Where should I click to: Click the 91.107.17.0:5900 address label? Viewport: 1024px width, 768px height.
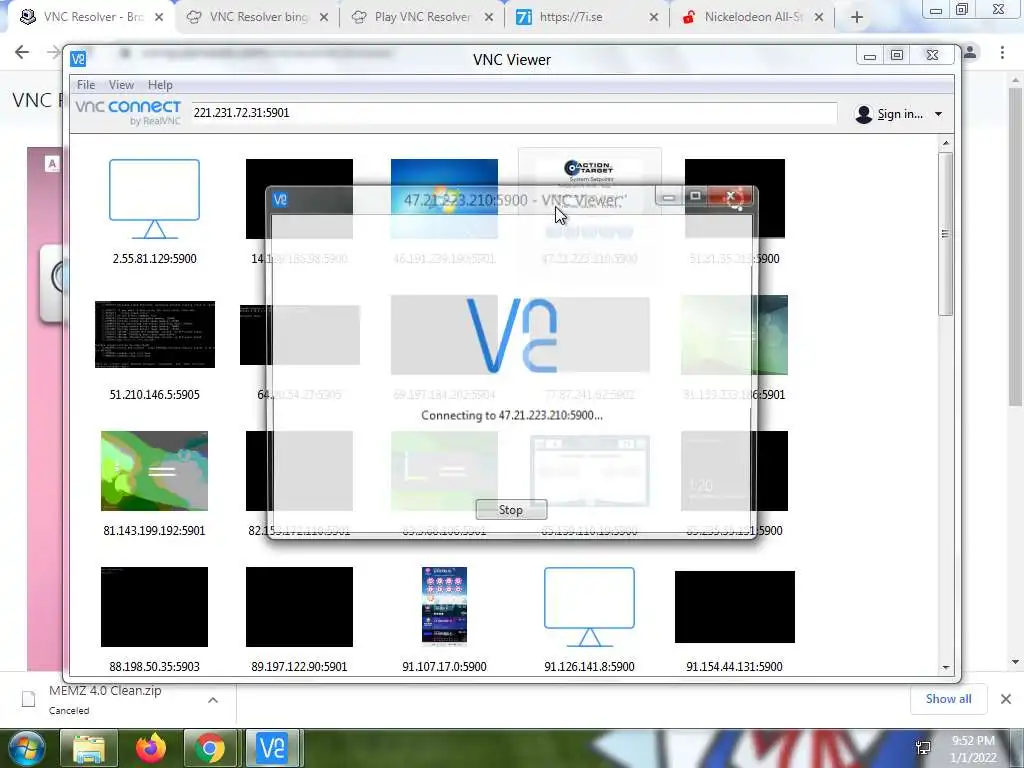[444, 666]
